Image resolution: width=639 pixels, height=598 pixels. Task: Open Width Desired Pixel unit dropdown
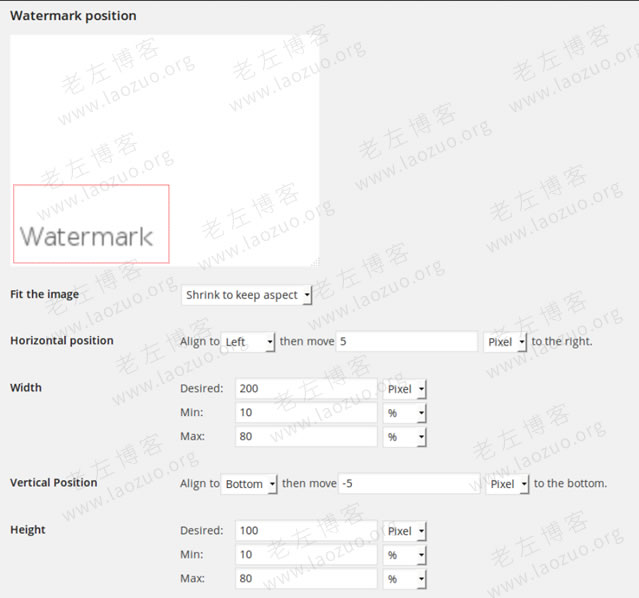pyautogui.click(x=405, y=389)
